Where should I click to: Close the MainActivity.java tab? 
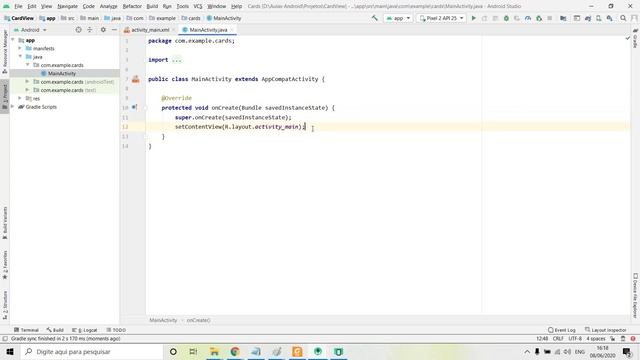click(x=231, y=30)
